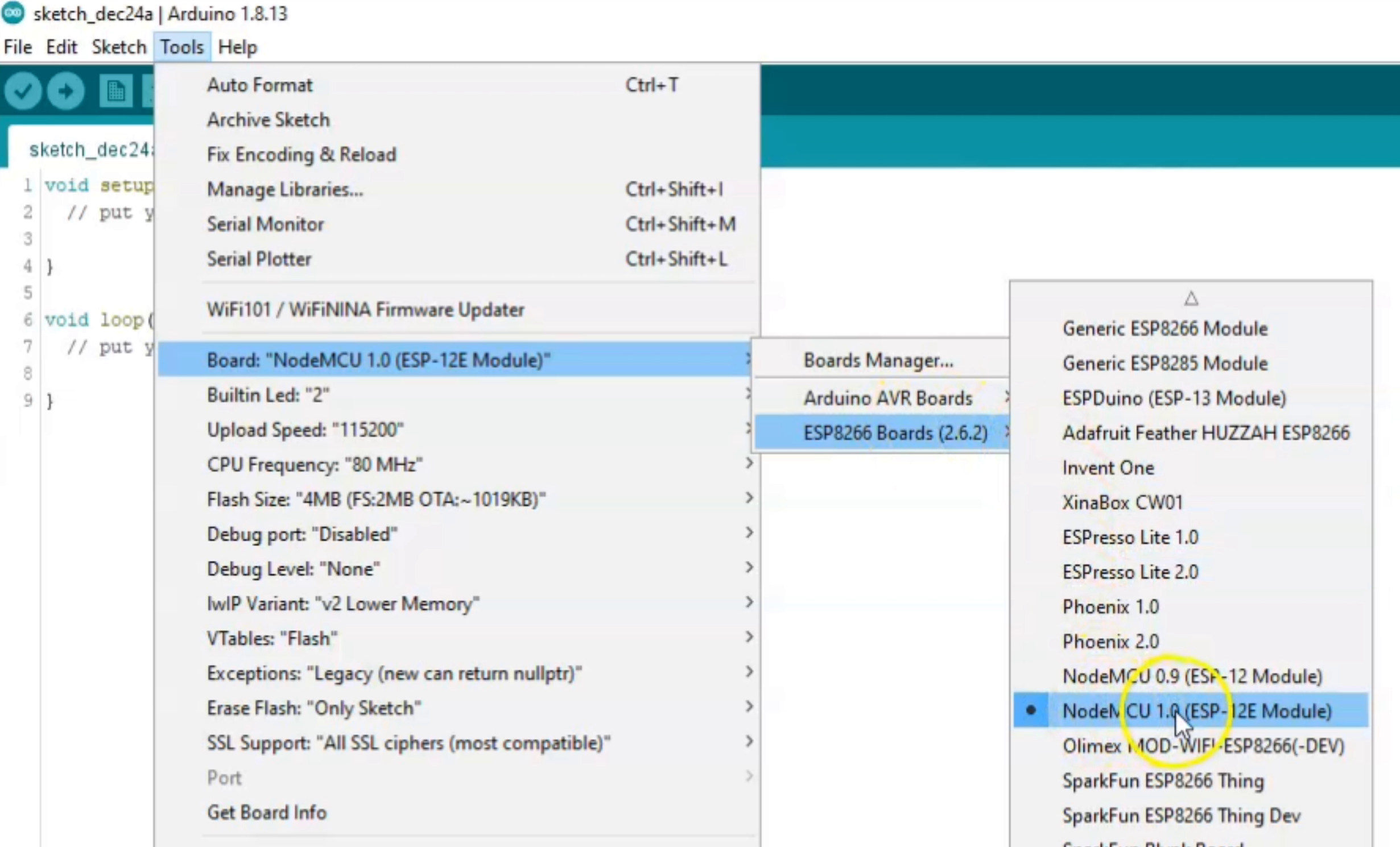Viewport: 1400px width, 847px height.
Task: Click Get Board Info
Action: (x=266, y=812)
